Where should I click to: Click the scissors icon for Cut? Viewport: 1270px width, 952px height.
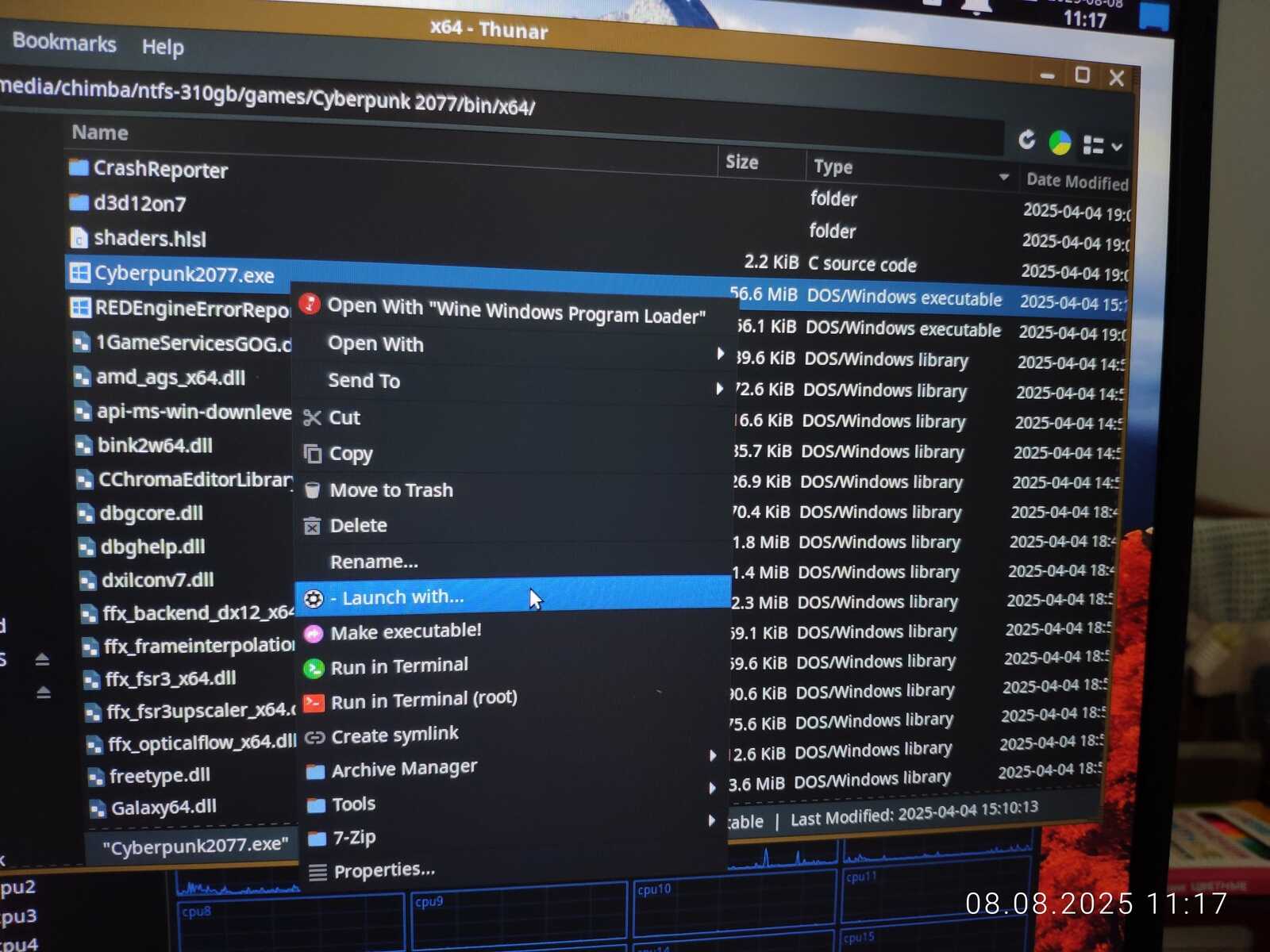pos(312,417)
